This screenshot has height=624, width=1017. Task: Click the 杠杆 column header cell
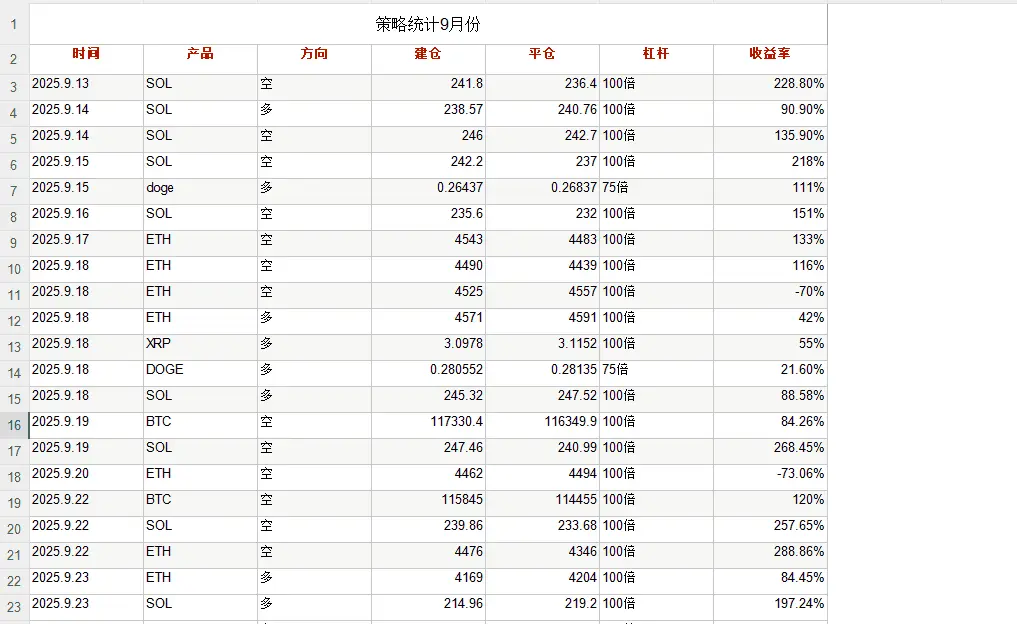[x=656, y=59]
